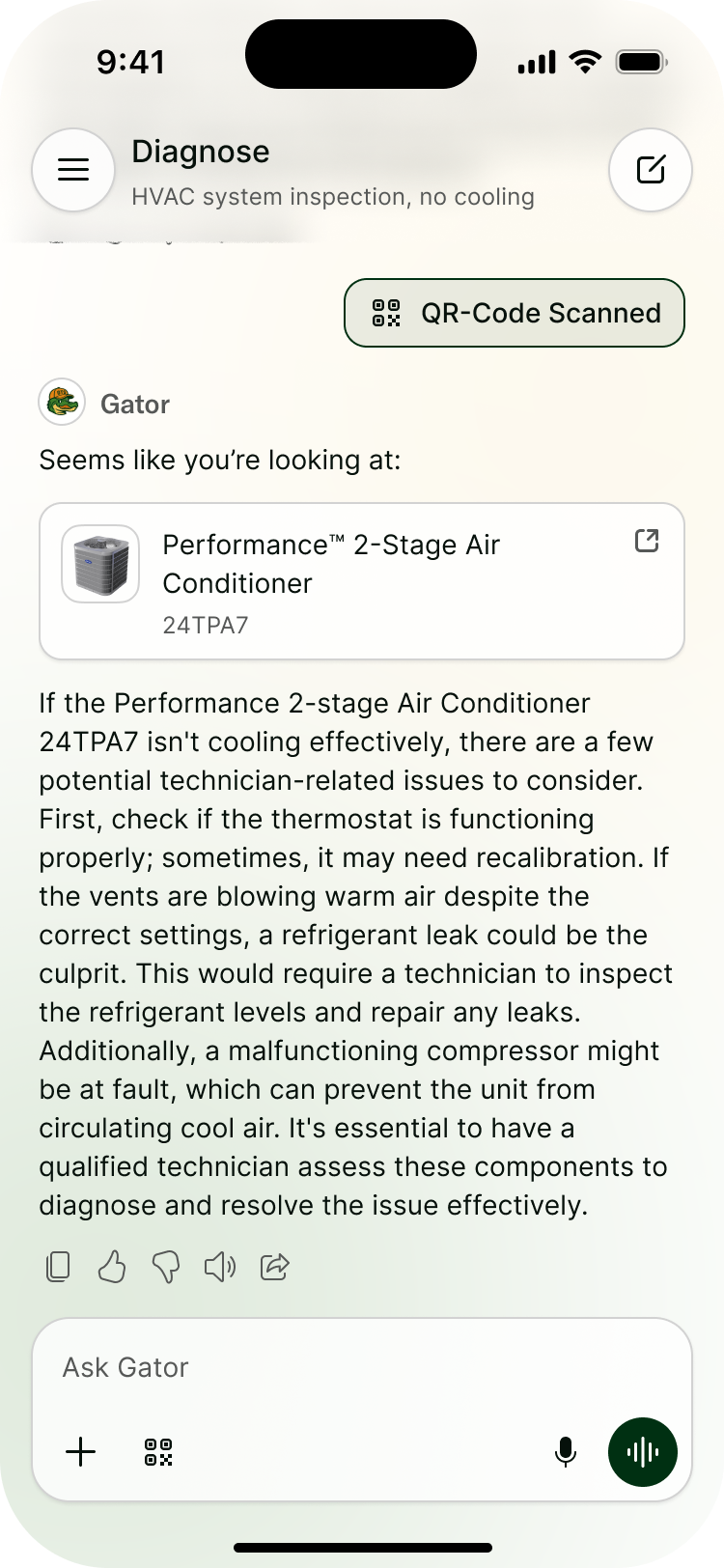724x1568 pixels.
Task: Tap the battery indicator in status bar
Action: tap(642, 63)
